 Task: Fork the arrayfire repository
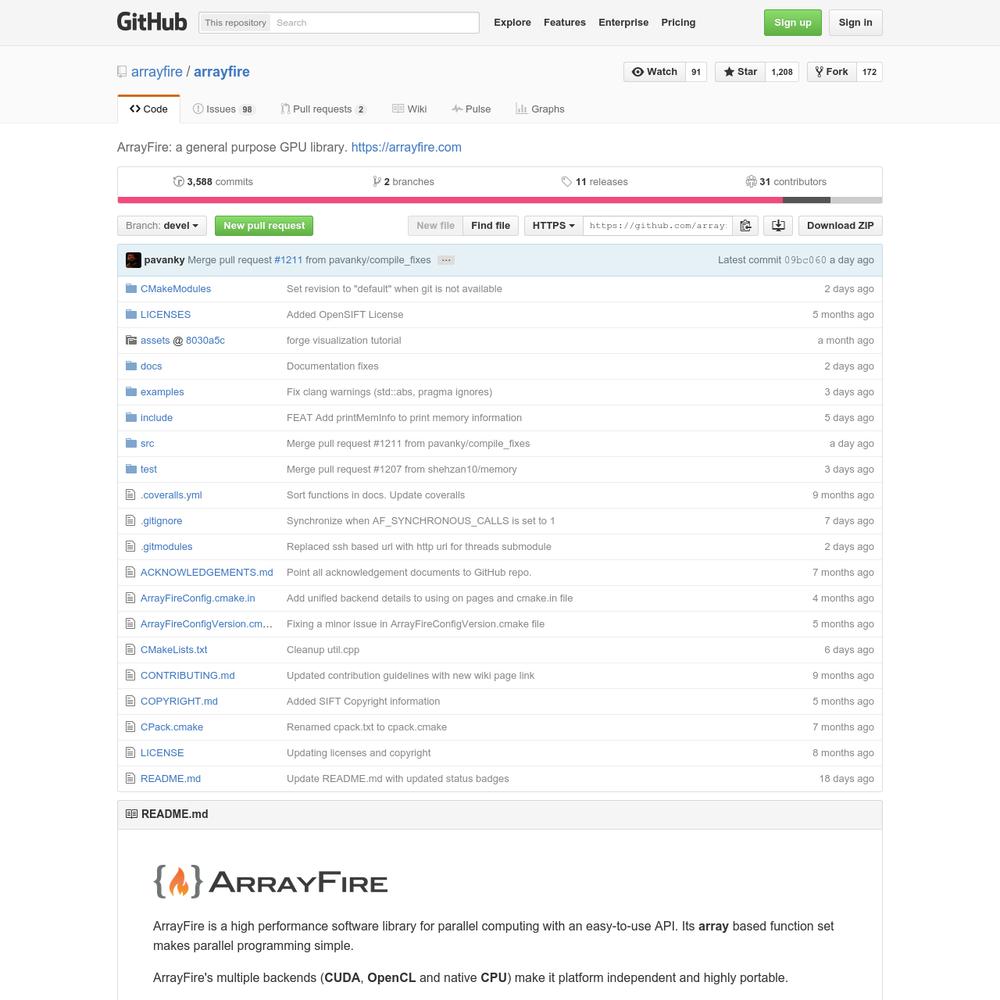coord(832,72)
